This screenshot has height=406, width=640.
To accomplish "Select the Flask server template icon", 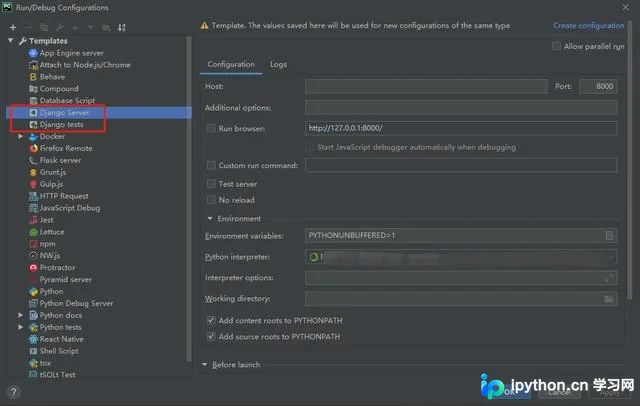I will point(33,160).
